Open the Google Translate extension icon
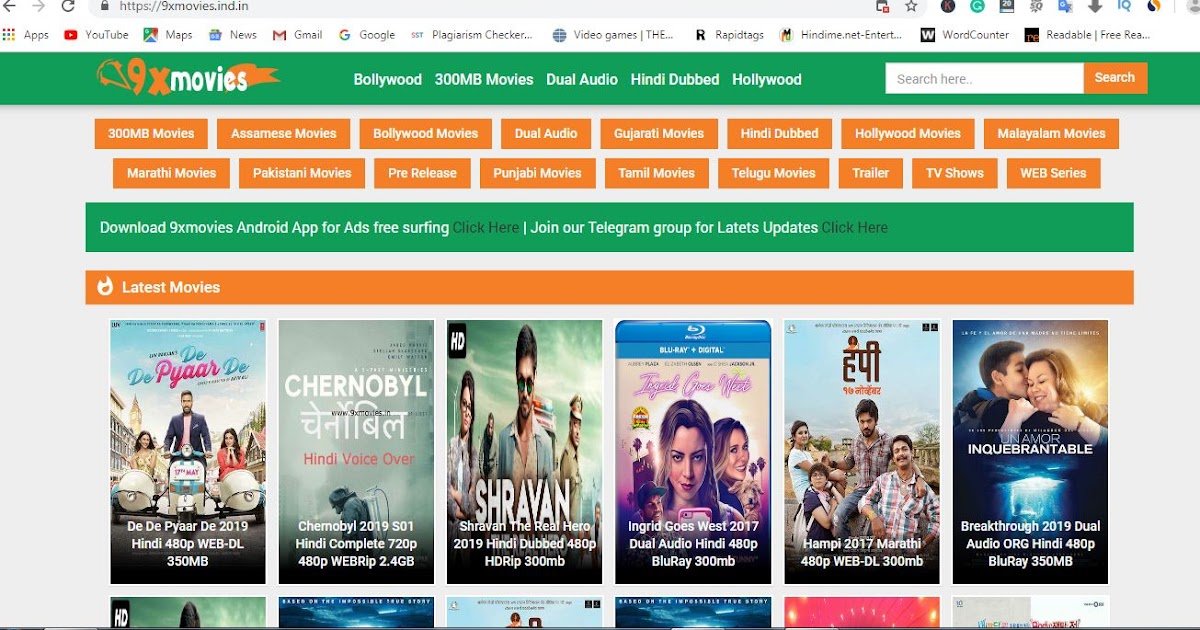This screenshot has width=1200, height=630. 1065,6
